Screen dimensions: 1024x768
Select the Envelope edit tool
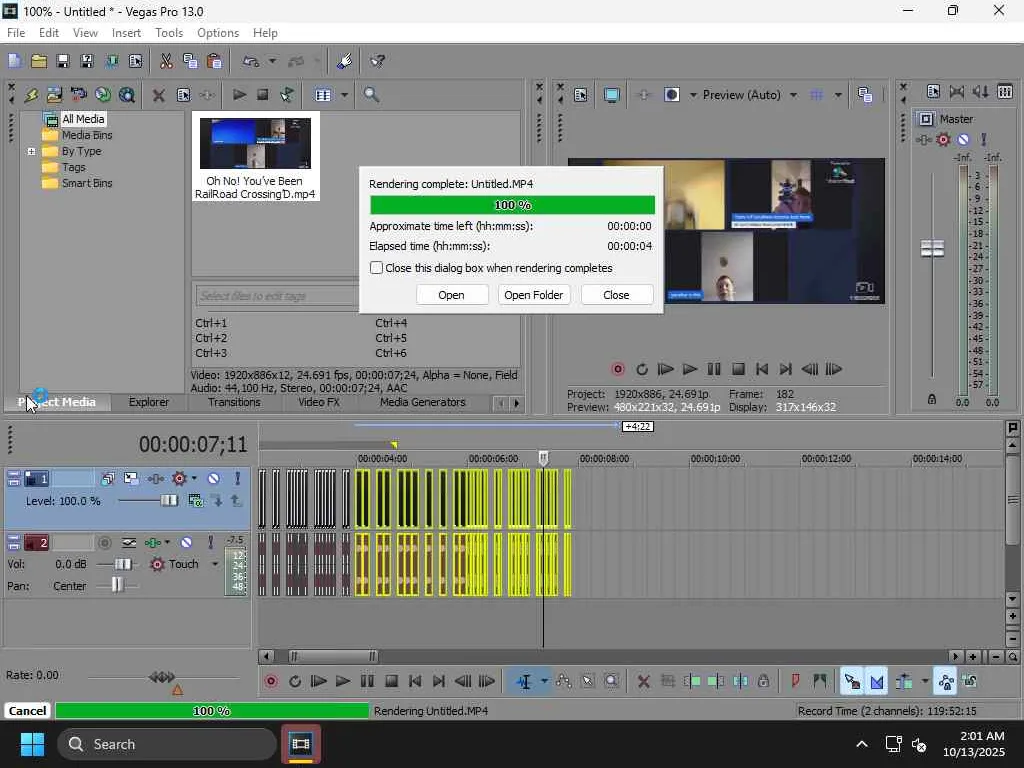[x=564, y=682]
